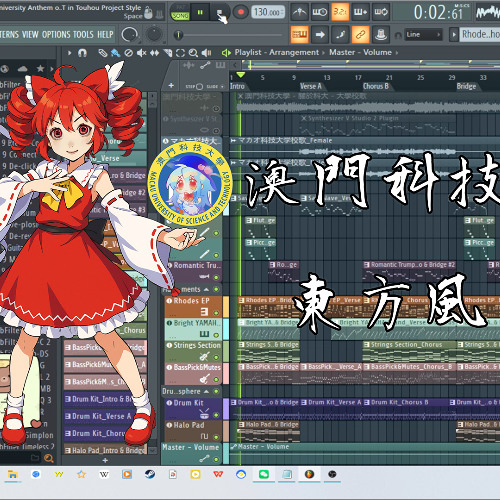Pause playback with the pause button
500x500 pixels.
click(200, 12)
